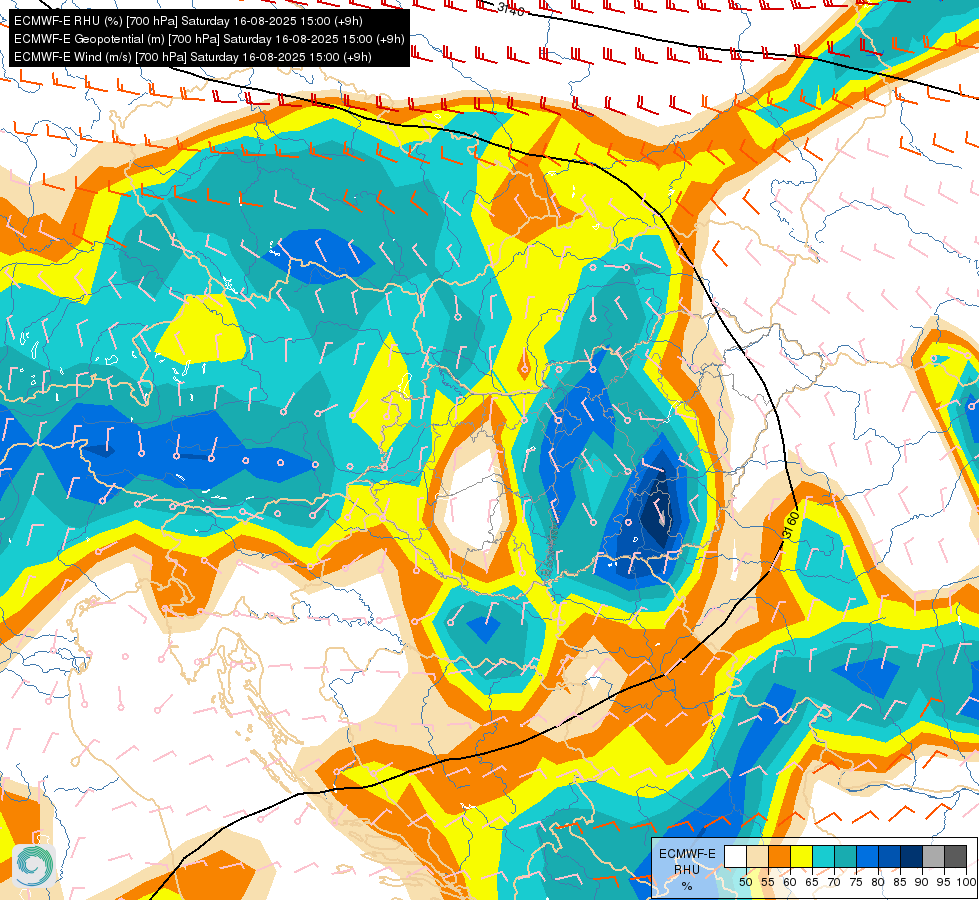The width and height of the screenshot is (979, 900).
Task: Click the legend value 80
Action: point(878,882)
